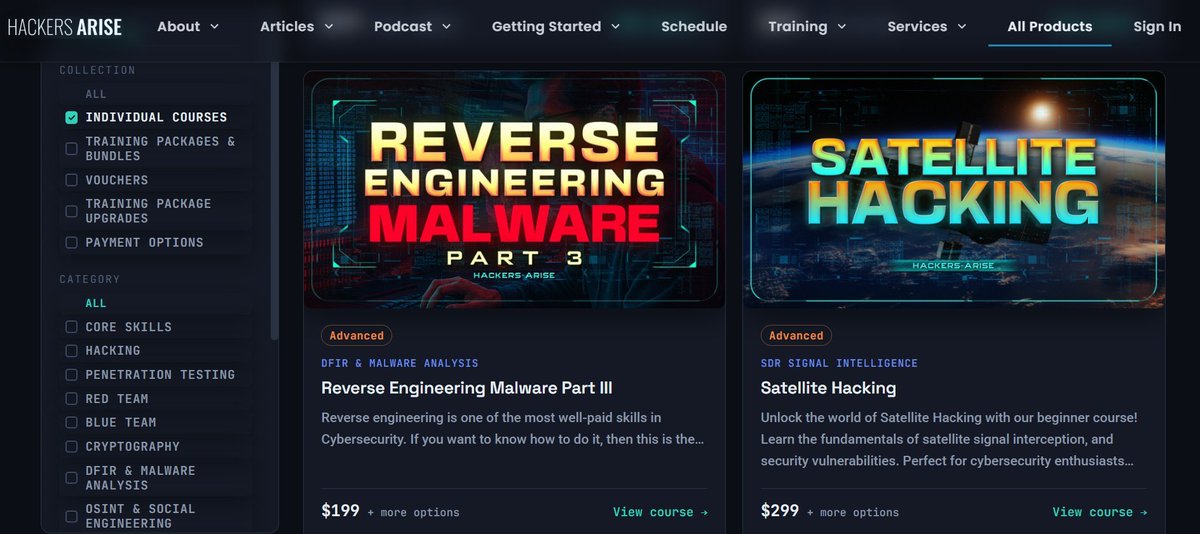The image size is (1200, 534).
Task: Uncheck the Individual Courses checkbox
Action: point(71,117)
